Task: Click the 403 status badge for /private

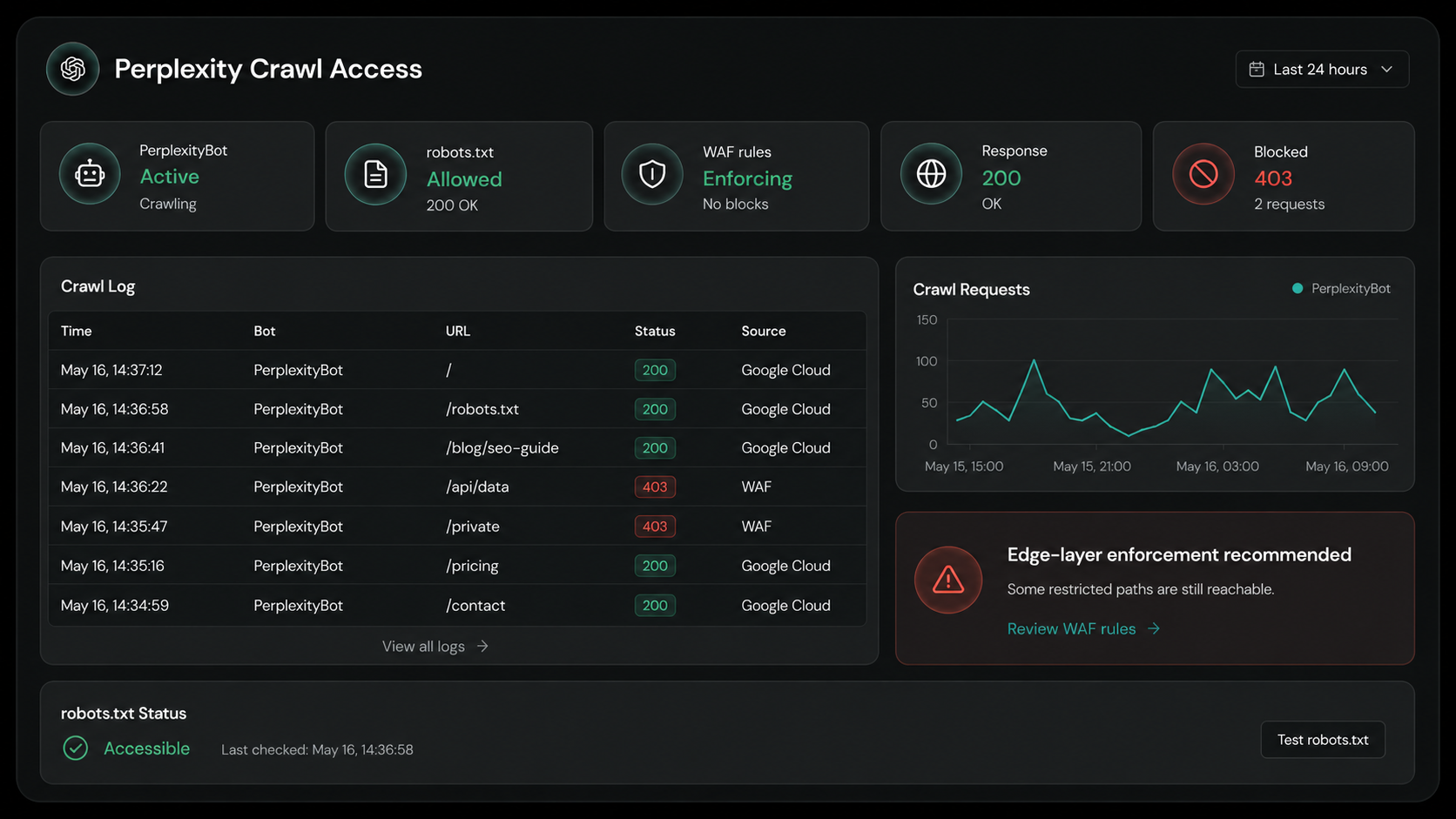Action: 655,527
